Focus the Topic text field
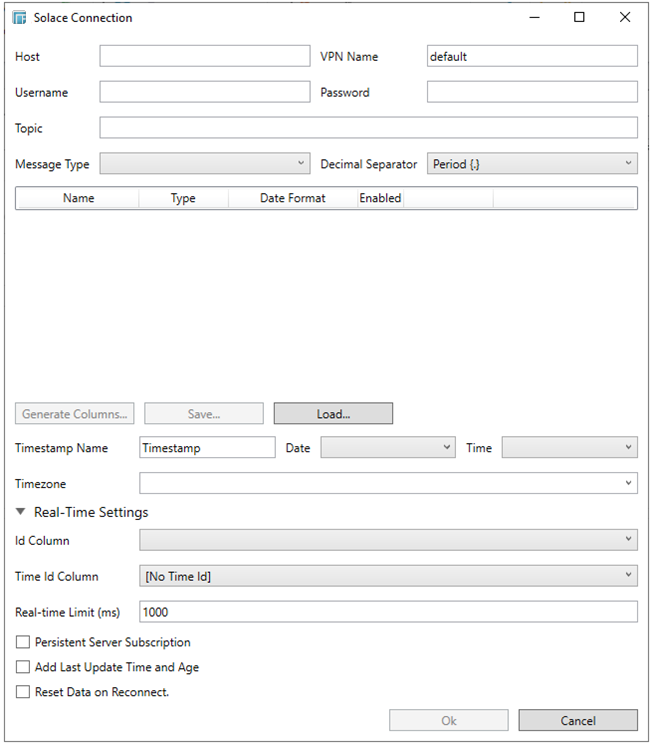 pyautogui.click(x=368, y=128)
